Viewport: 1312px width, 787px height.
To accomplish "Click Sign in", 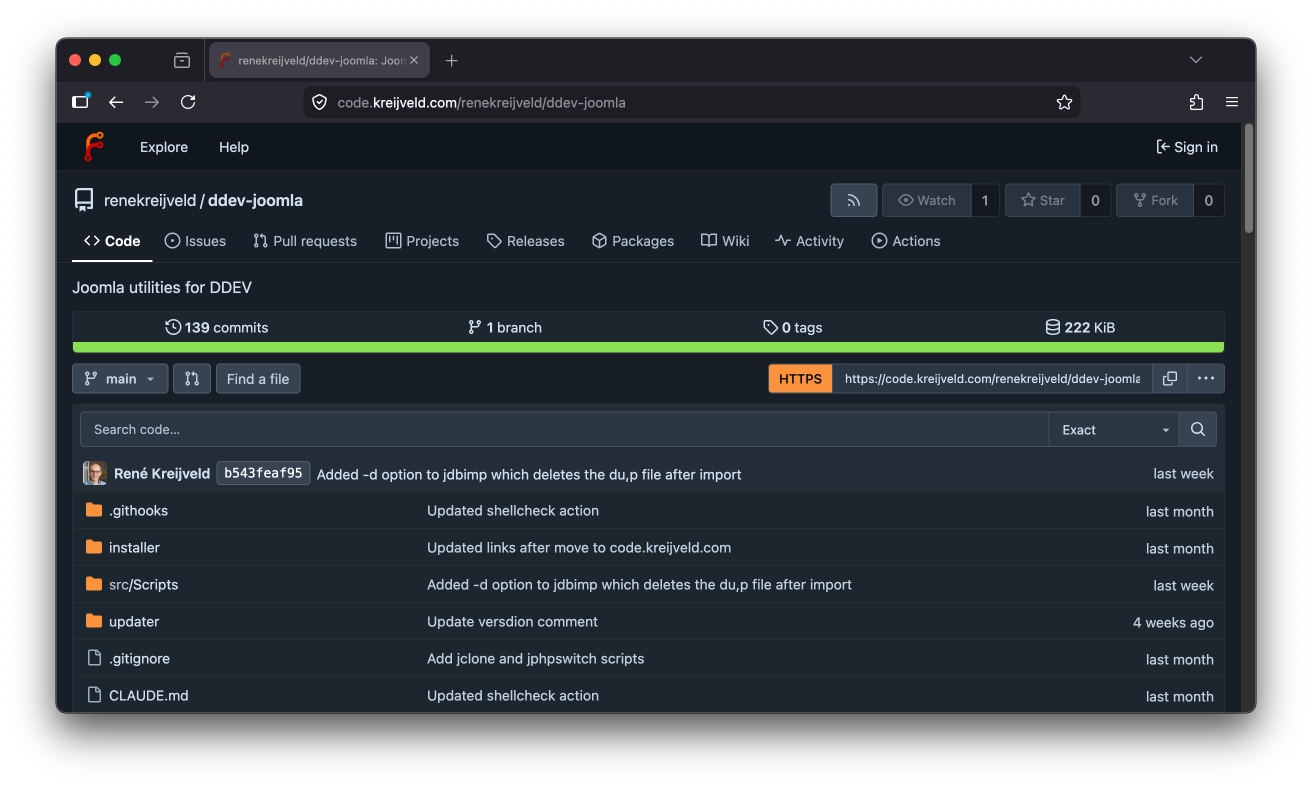I will [1187, 147].
